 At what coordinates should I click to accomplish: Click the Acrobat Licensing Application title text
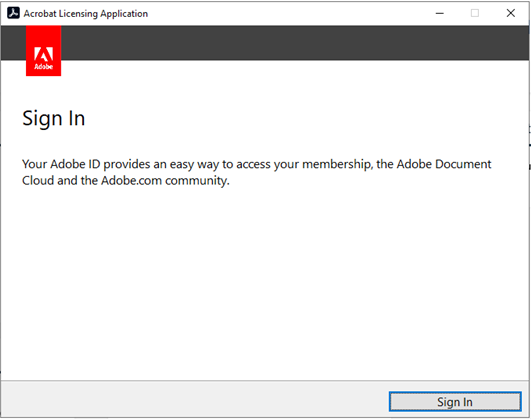86,14
